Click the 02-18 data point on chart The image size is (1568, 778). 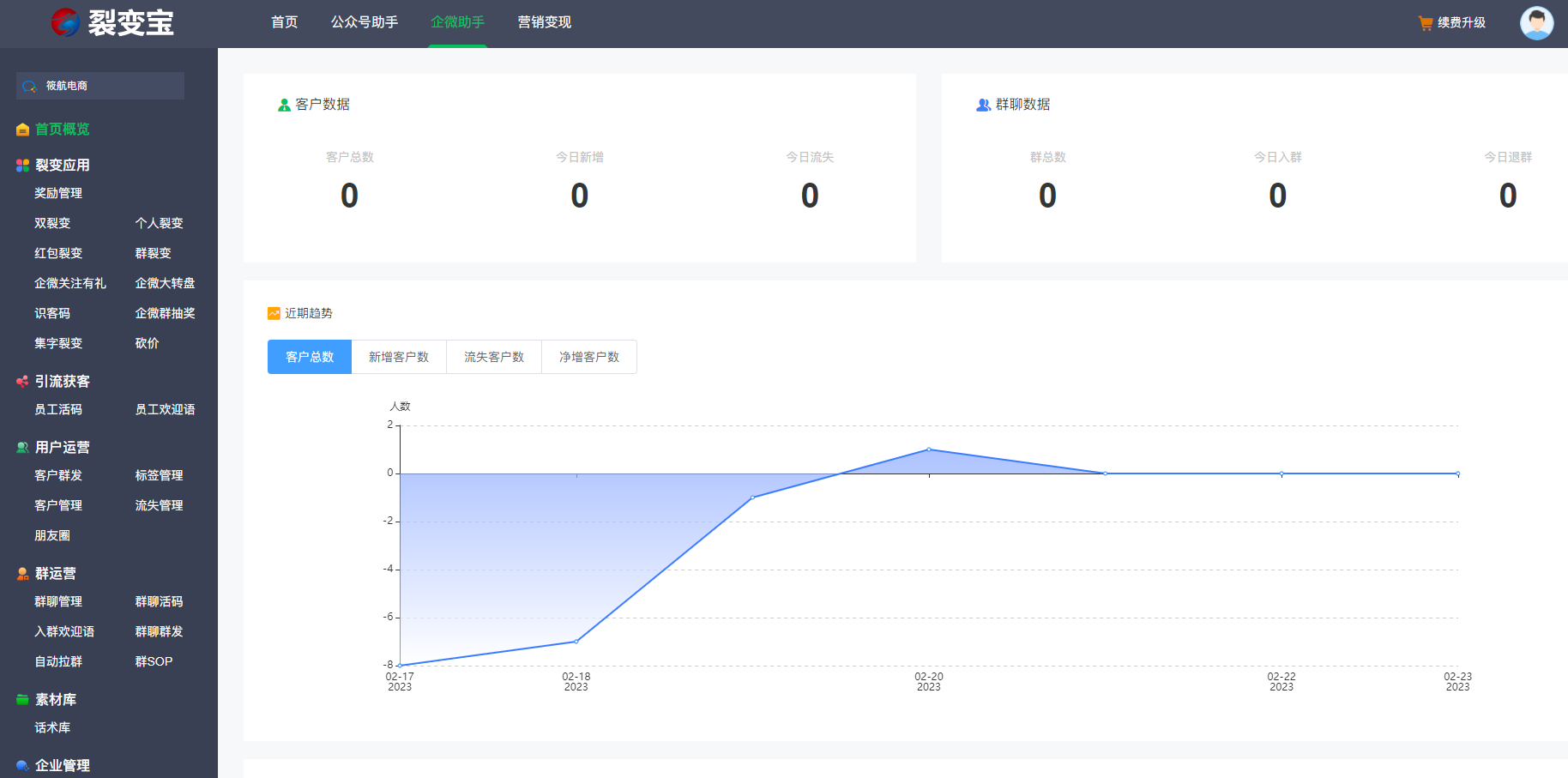coord(576,642)
